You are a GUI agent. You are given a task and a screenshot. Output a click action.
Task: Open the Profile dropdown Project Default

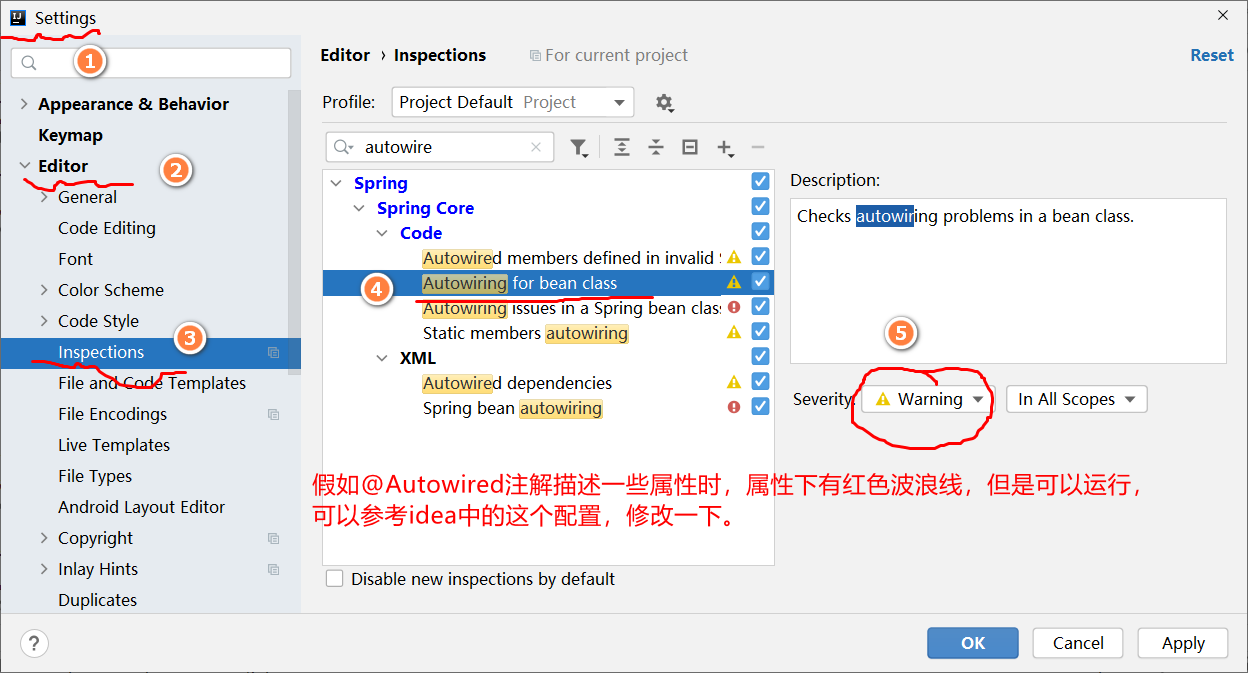512,102
